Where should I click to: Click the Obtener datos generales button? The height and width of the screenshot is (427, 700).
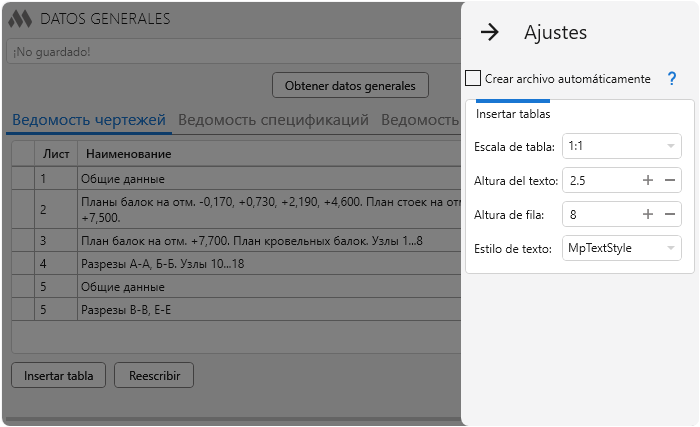[350, 86]
